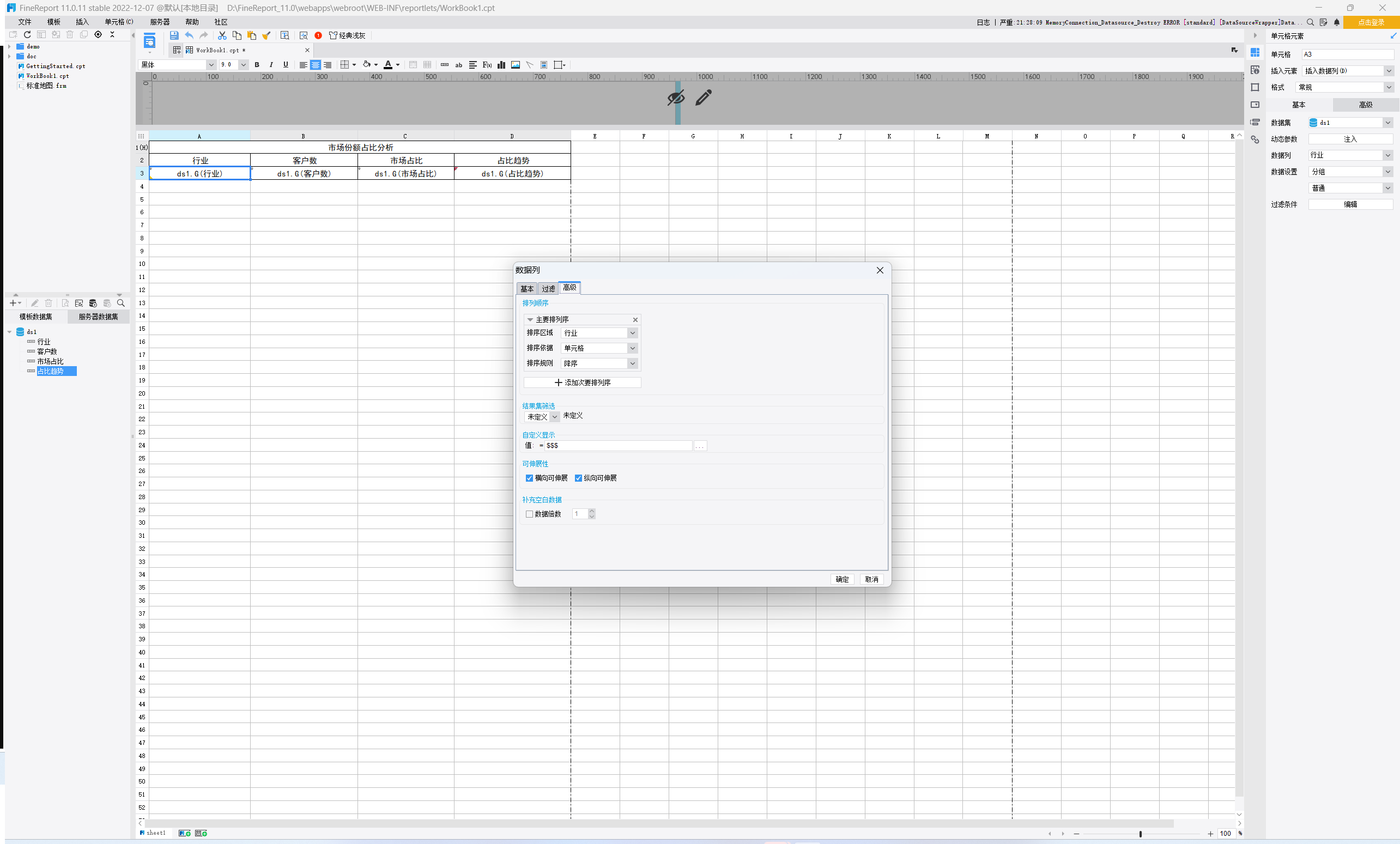Uncheck the 纵向可伸展 checkbox
Image resolution: width=1400 pixels, height=844 pixels.
tap(578, 478)
